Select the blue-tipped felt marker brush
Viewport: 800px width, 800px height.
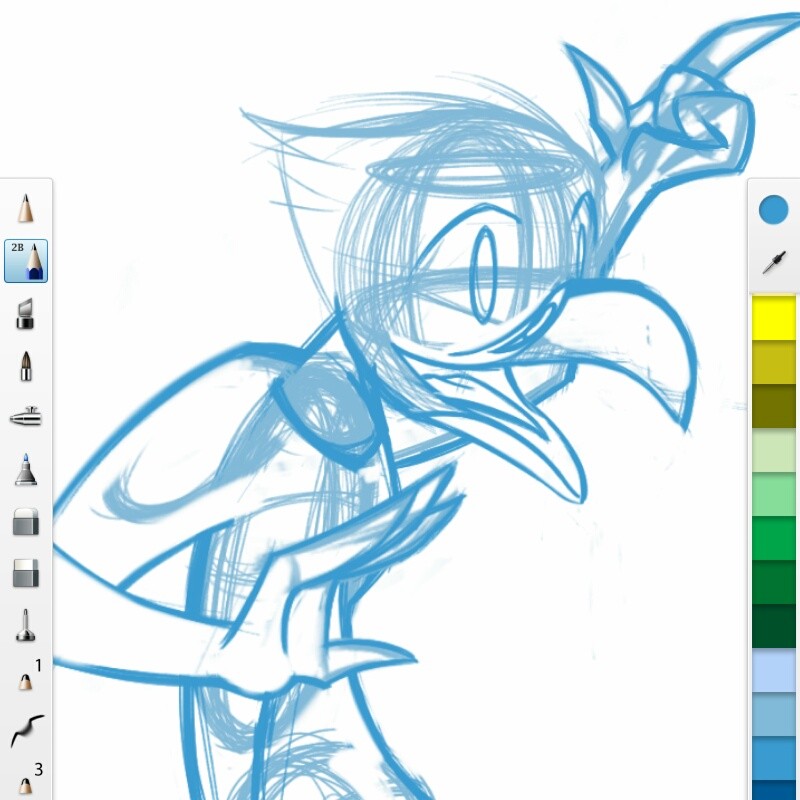coord(26,469)
